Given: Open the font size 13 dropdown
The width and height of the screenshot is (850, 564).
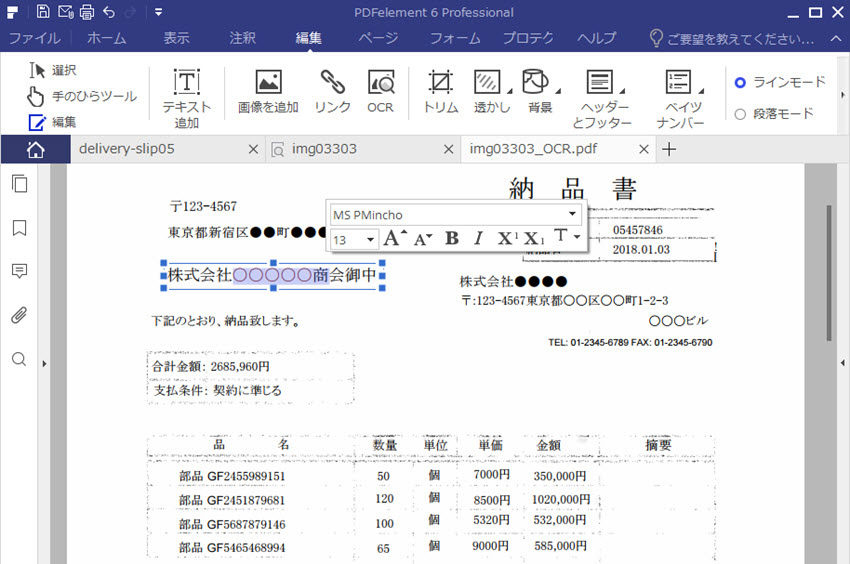Looking at the screenshot, I should [370, 239].
